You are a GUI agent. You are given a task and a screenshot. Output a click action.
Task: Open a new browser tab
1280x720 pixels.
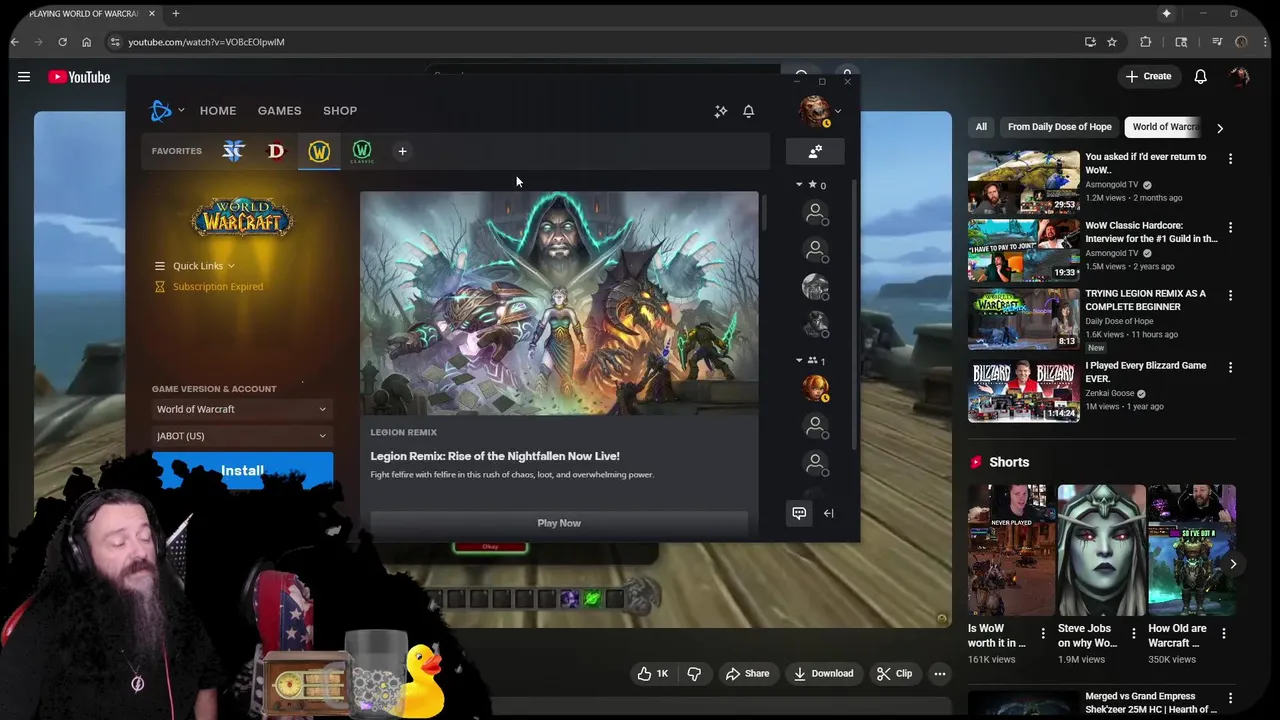click(x=175, y=13)
